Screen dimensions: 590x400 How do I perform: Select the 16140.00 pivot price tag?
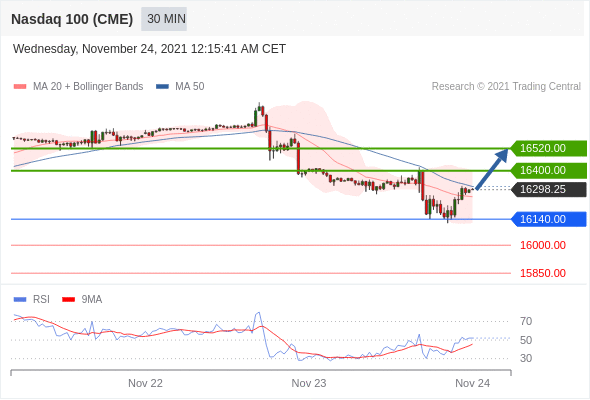click(549, 219)
